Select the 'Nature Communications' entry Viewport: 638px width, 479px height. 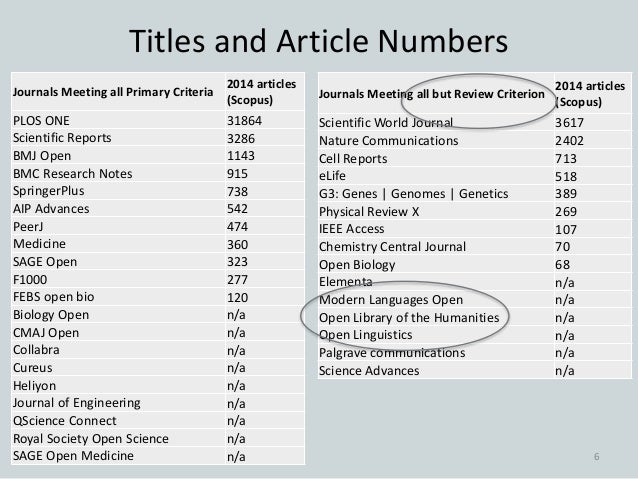click(x=389, y=141)
